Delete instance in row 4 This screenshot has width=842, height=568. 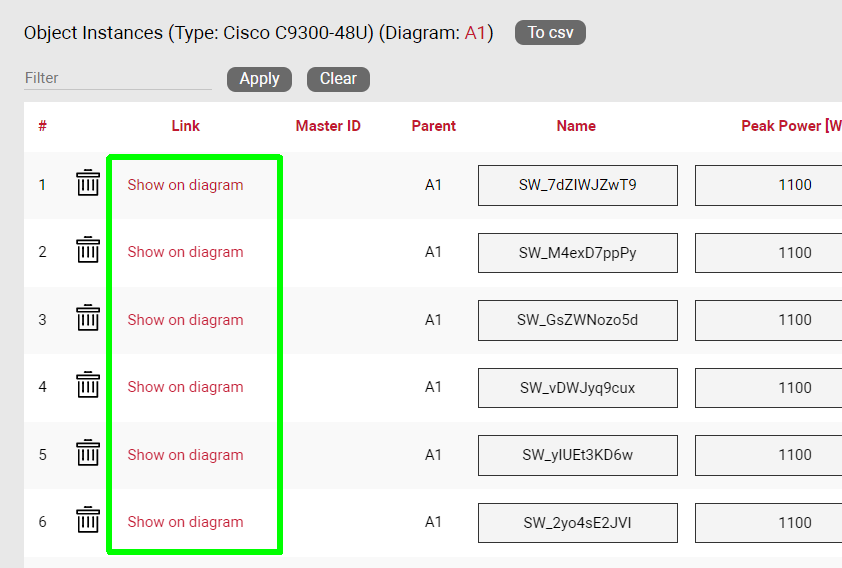pyautogui.click(x=88, y=385)
